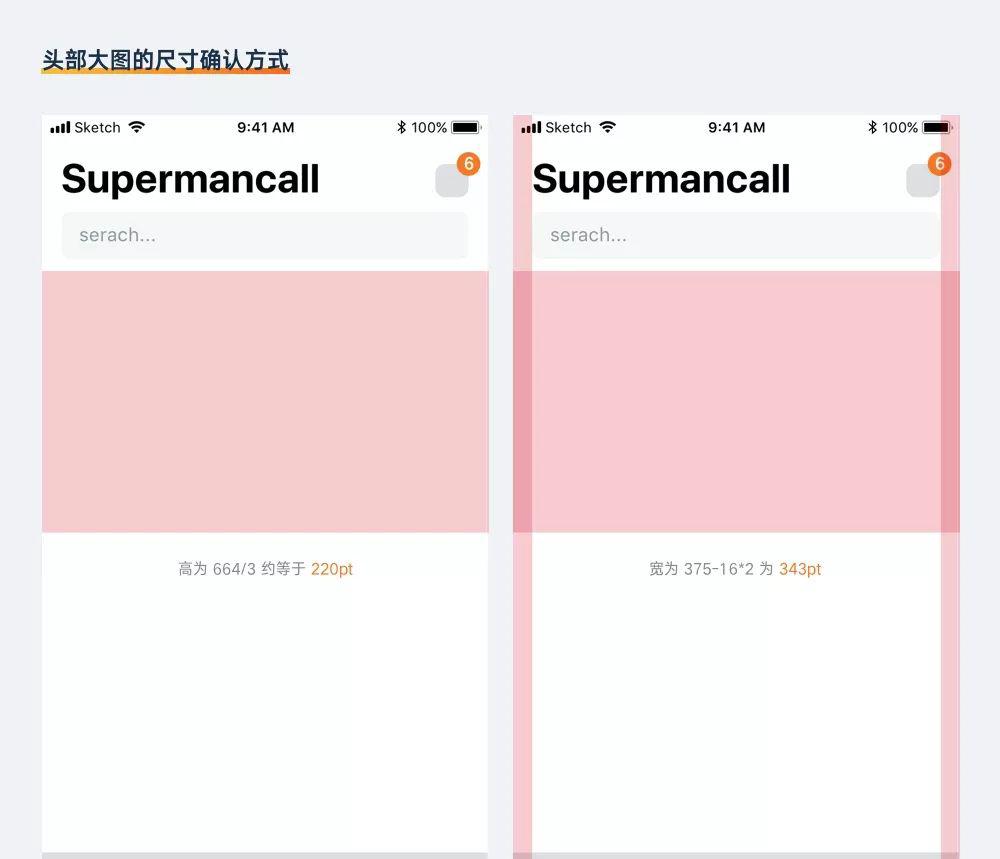Click the Supermancall title in right mockup
The width and height of the screenshot is (1000, 859).
pyautogui.click(x=661, y=180)
